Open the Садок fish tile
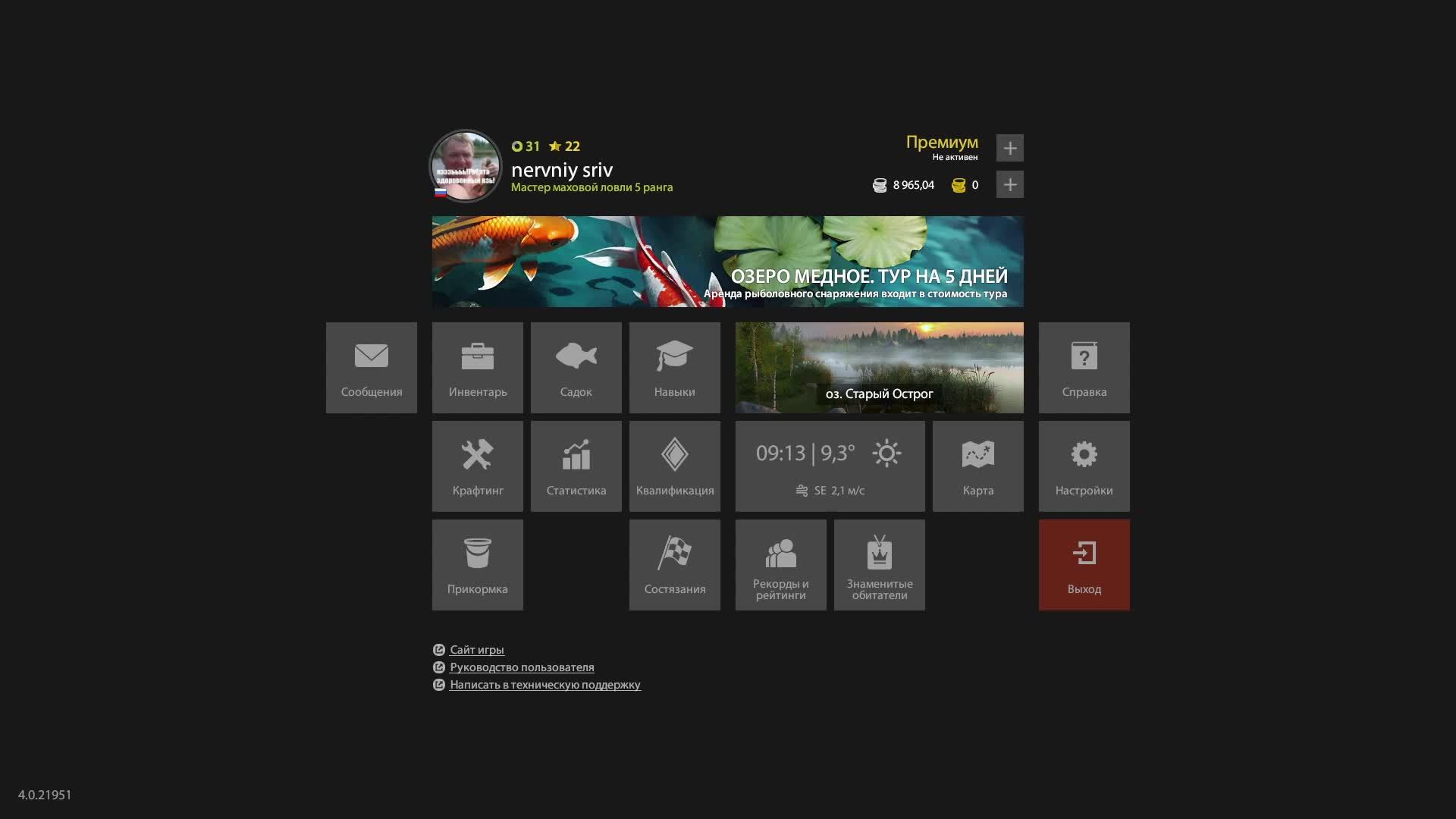Image resolution: width=1456 pixels, height=819 pixels. [576, 368]
